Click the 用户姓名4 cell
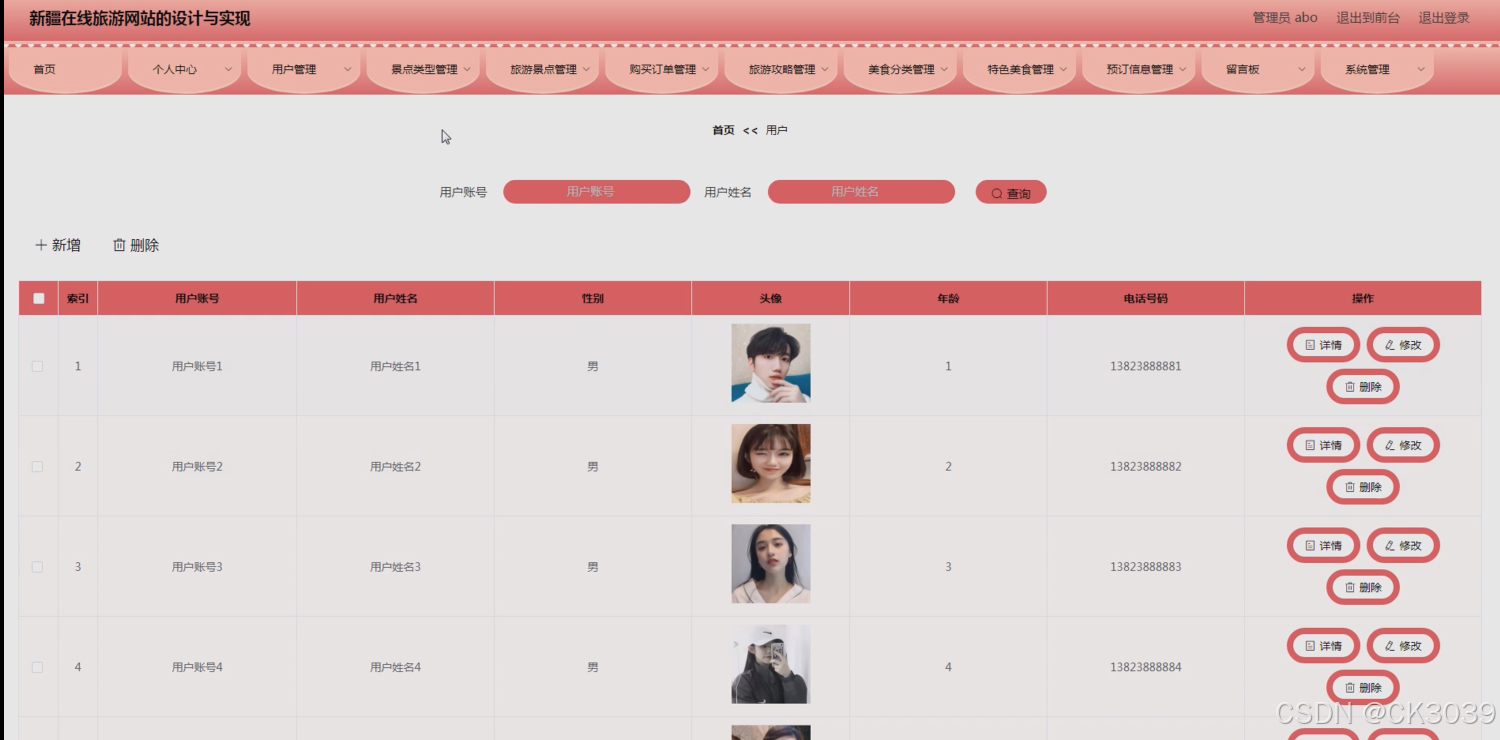This screenshot has width=1500, height=740. pyautogui.click(x=395, y=667)
